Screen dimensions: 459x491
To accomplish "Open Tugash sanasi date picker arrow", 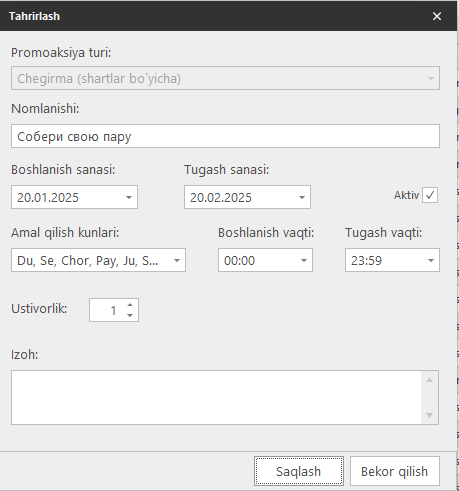I will point(302,197).
